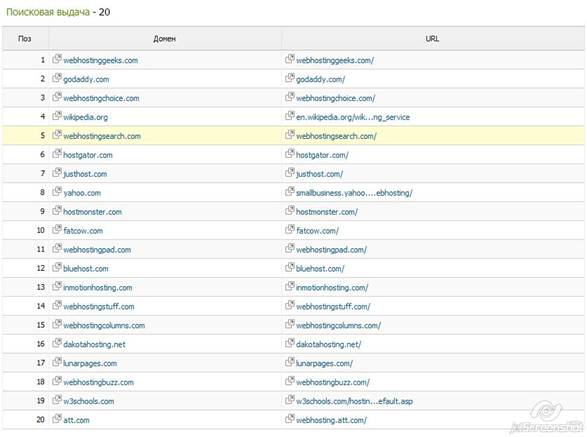This screenshot has height=437, width=587.
Task: Open the lunarpages.com domain link
Action: pyautogui.click(x=90, y=363)
